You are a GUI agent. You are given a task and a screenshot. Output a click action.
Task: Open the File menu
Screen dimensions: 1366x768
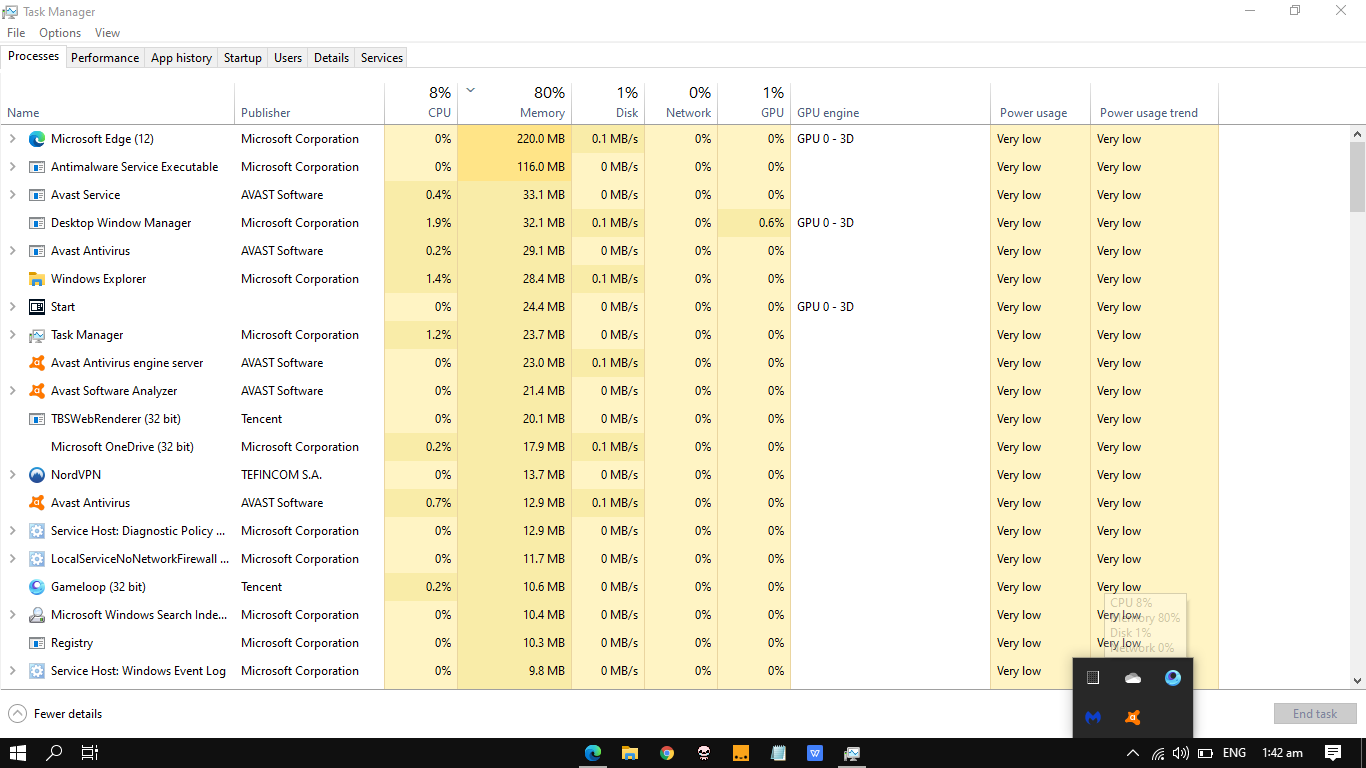16,33
